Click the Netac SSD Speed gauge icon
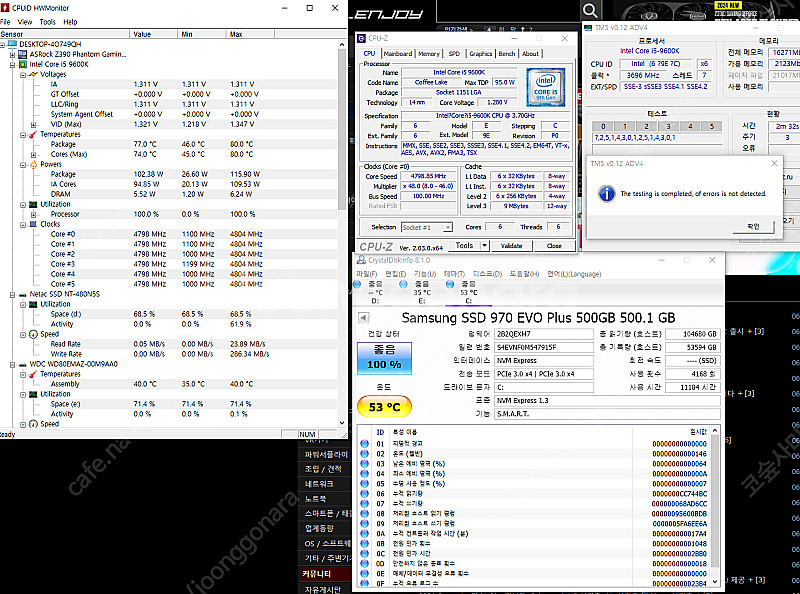The width and height of the screenshot is (800, 594). (33, 334)
